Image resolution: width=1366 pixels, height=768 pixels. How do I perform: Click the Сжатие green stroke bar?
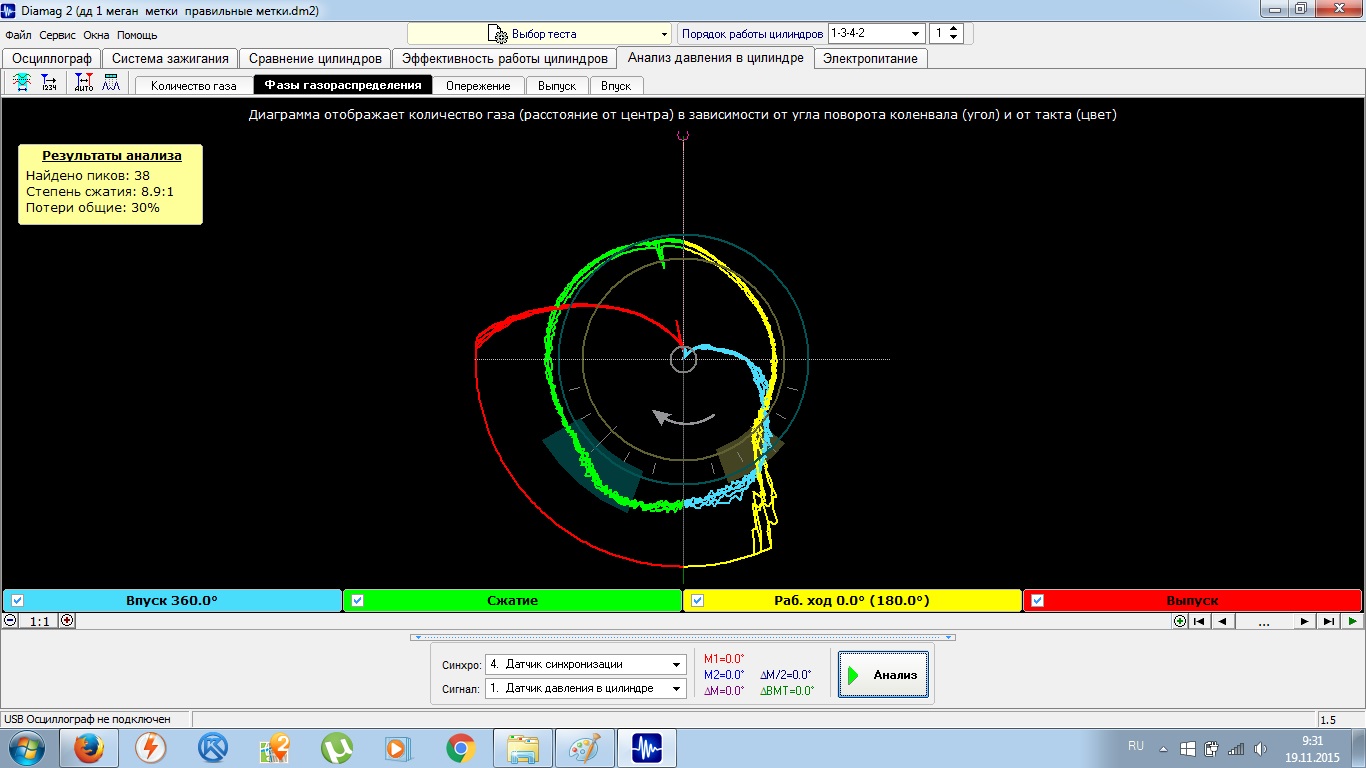512,600
